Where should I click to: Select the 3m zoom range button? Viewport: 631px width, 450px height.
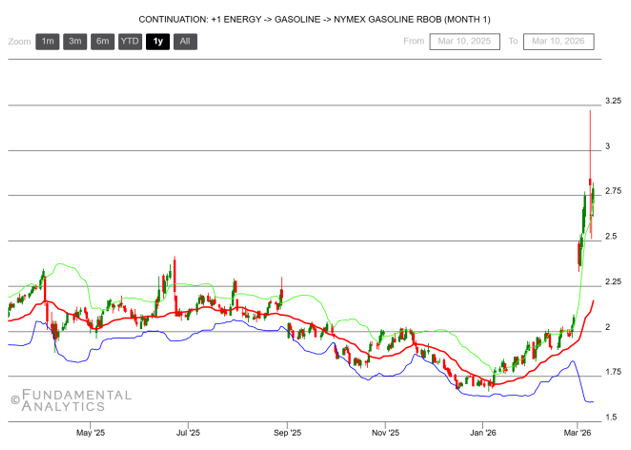tap(74, 41)
